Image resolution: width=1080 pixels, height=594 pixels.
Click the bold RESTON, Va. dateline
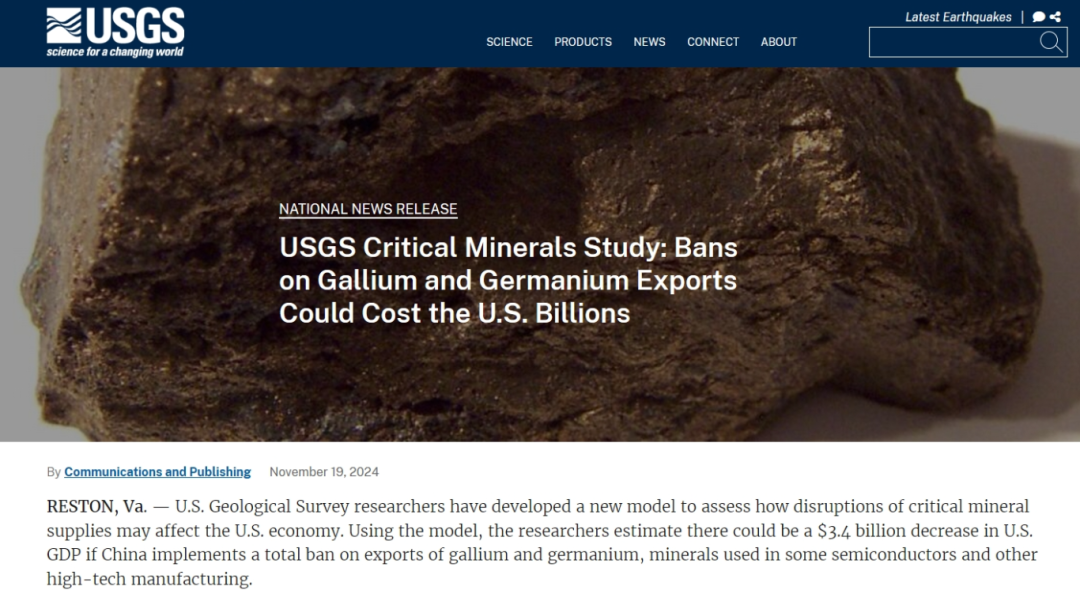tap(96, 506)
